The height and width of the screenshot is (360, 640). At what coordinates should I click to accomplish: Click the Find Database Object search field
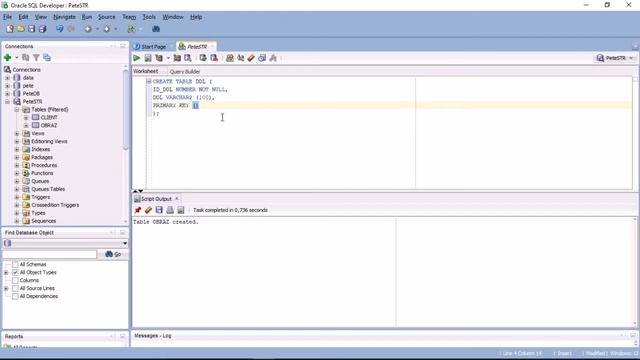point(49,254)
